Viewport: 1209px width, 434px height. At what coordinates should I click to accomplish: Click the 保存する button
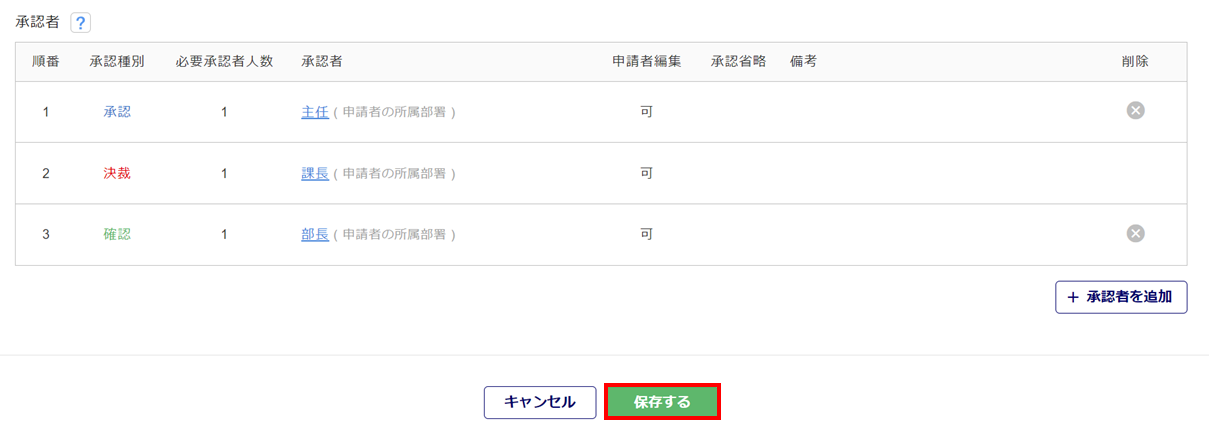click(x=662, y=402)
